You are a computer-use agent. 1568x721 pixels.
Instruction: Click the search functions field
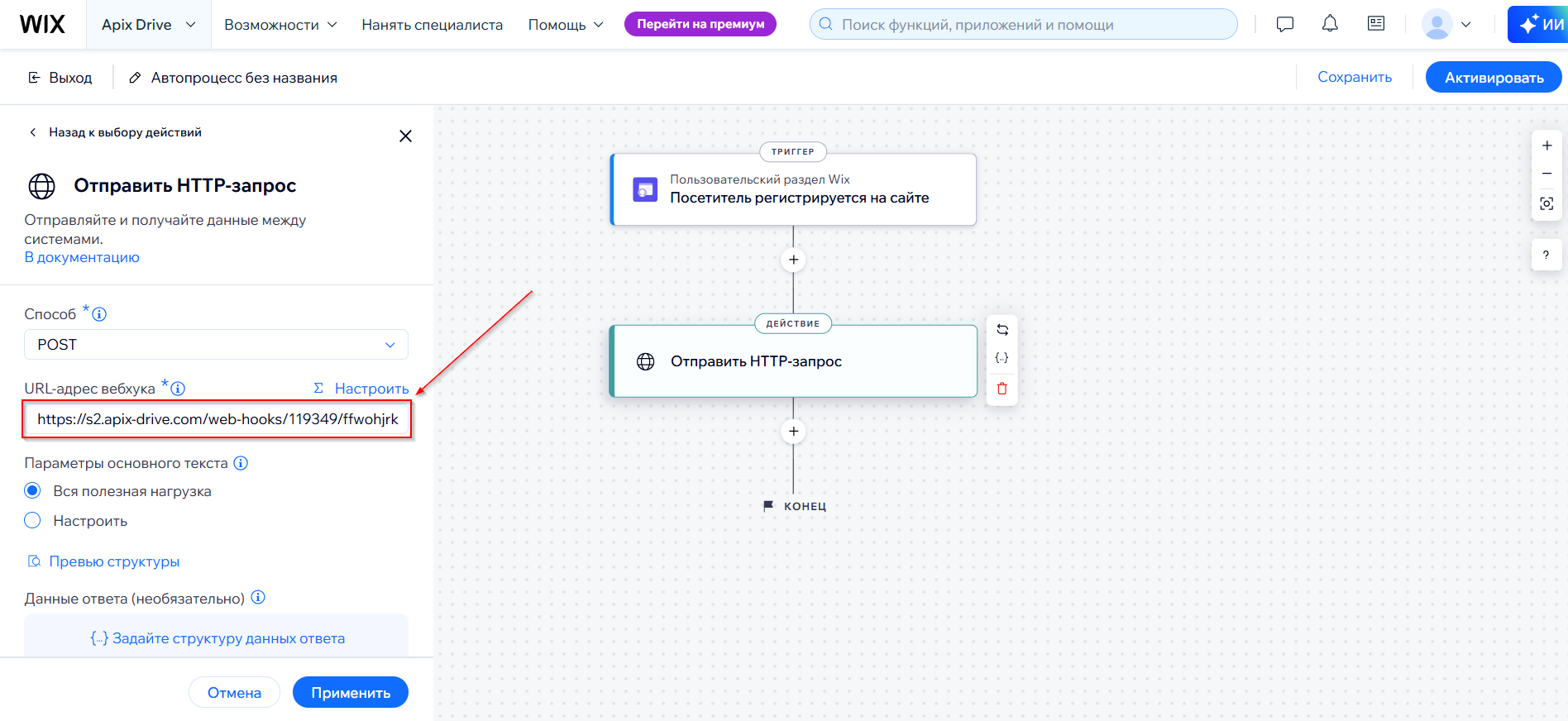(1024, 24)
